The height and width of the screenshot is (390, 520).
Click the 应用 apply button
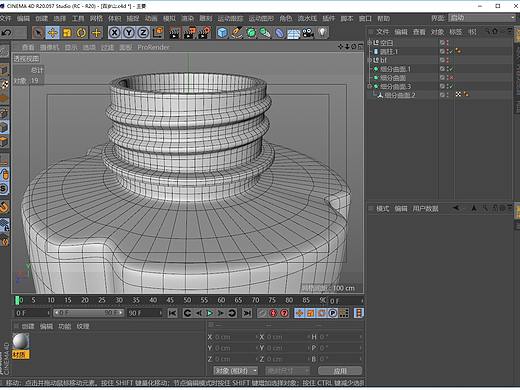click(x=340, y=371)
